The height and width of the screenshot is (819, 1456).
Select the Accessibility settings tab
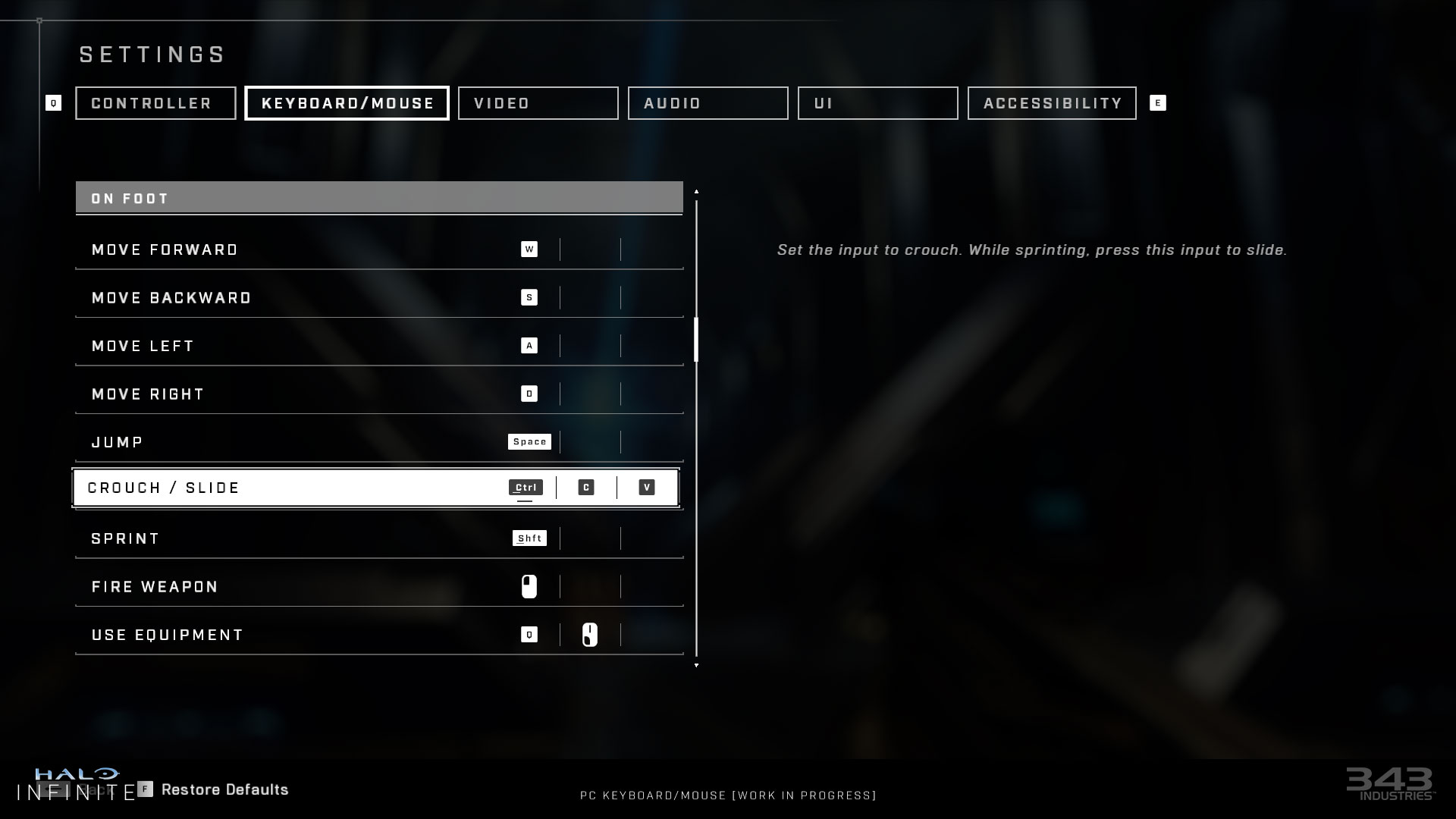click(x=1052, y=102)
